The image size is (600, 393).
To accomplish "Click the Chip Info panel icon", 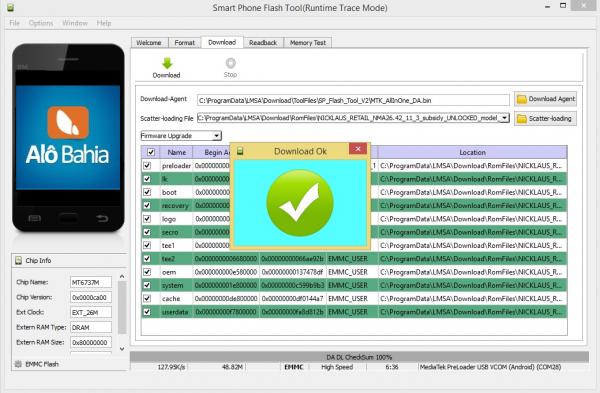I will (18, 261).
